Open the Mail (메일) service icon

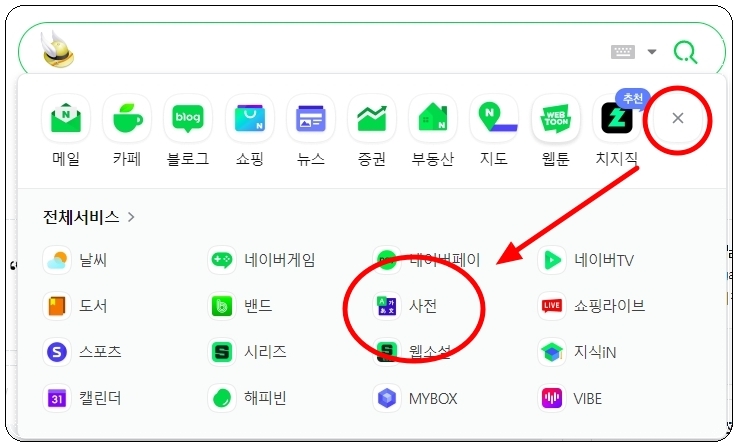point(66,118)
